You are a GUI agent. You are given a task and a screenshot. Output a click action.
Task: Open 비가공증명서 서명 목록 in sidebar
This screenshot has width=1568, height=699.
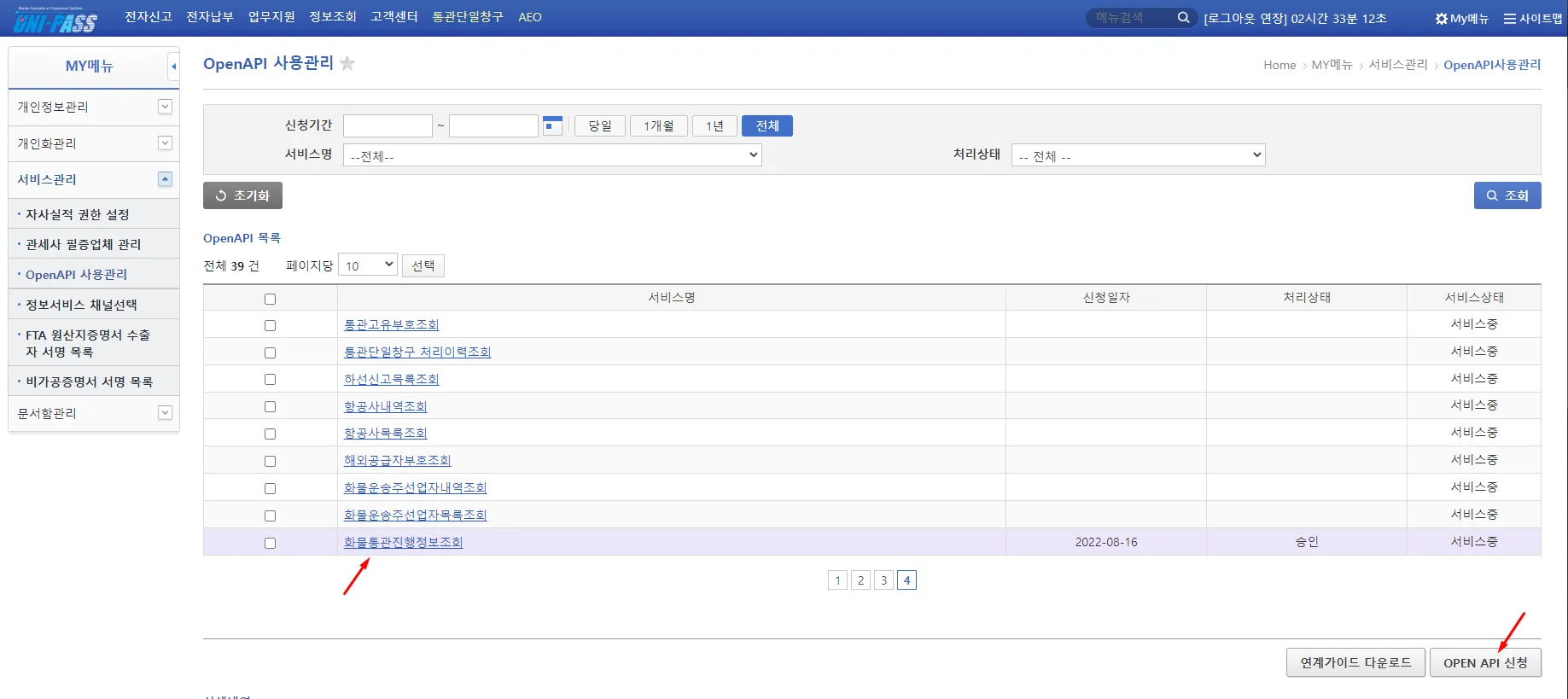[x=89, y=382]
